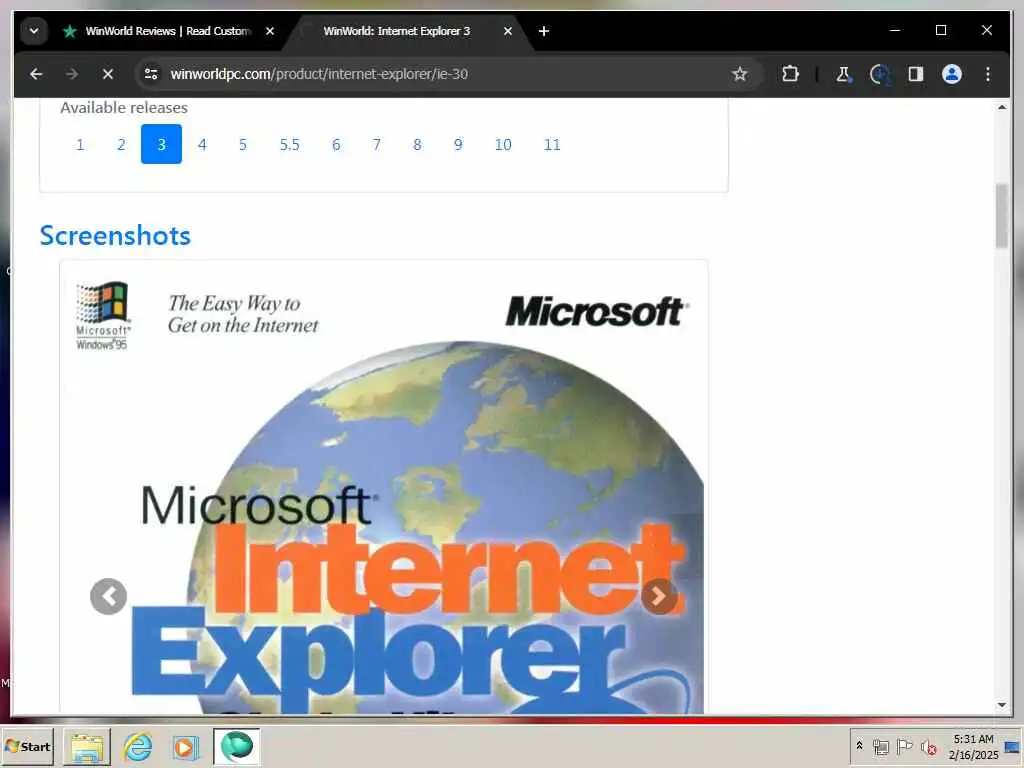The image size is (1024, 768).
Task: Select release 5.5
Action: [x=289, y=144]
